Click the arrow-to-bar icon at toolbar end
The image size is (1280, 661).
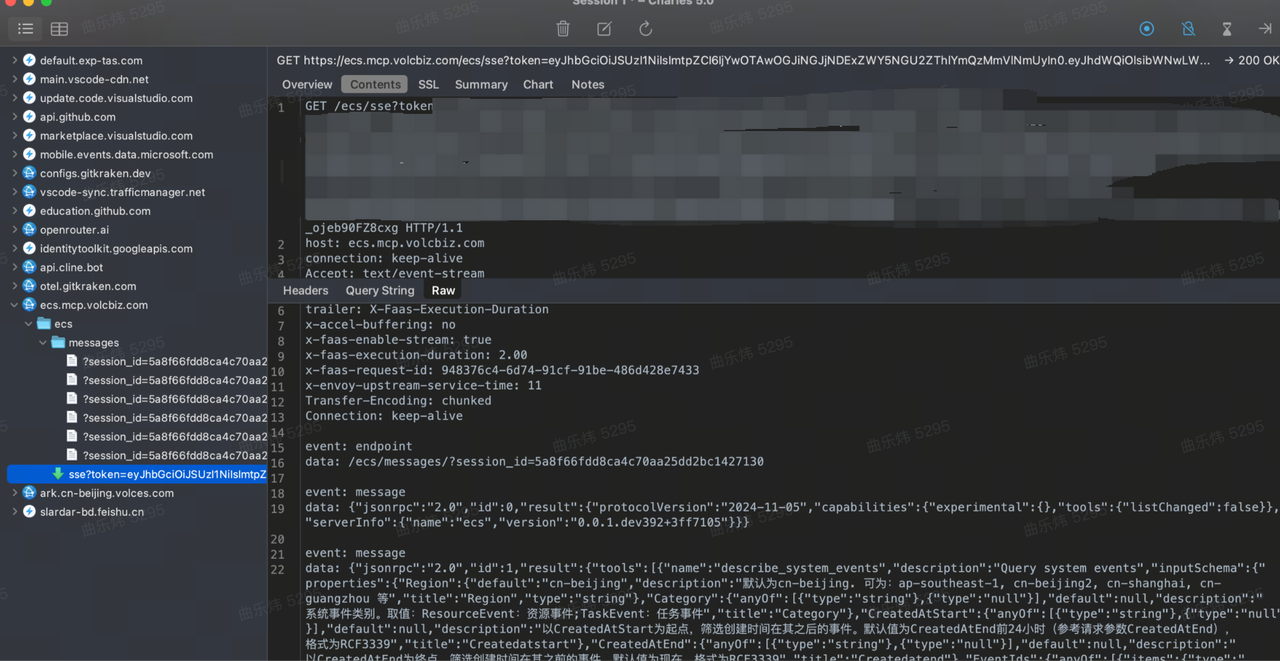1265,29
